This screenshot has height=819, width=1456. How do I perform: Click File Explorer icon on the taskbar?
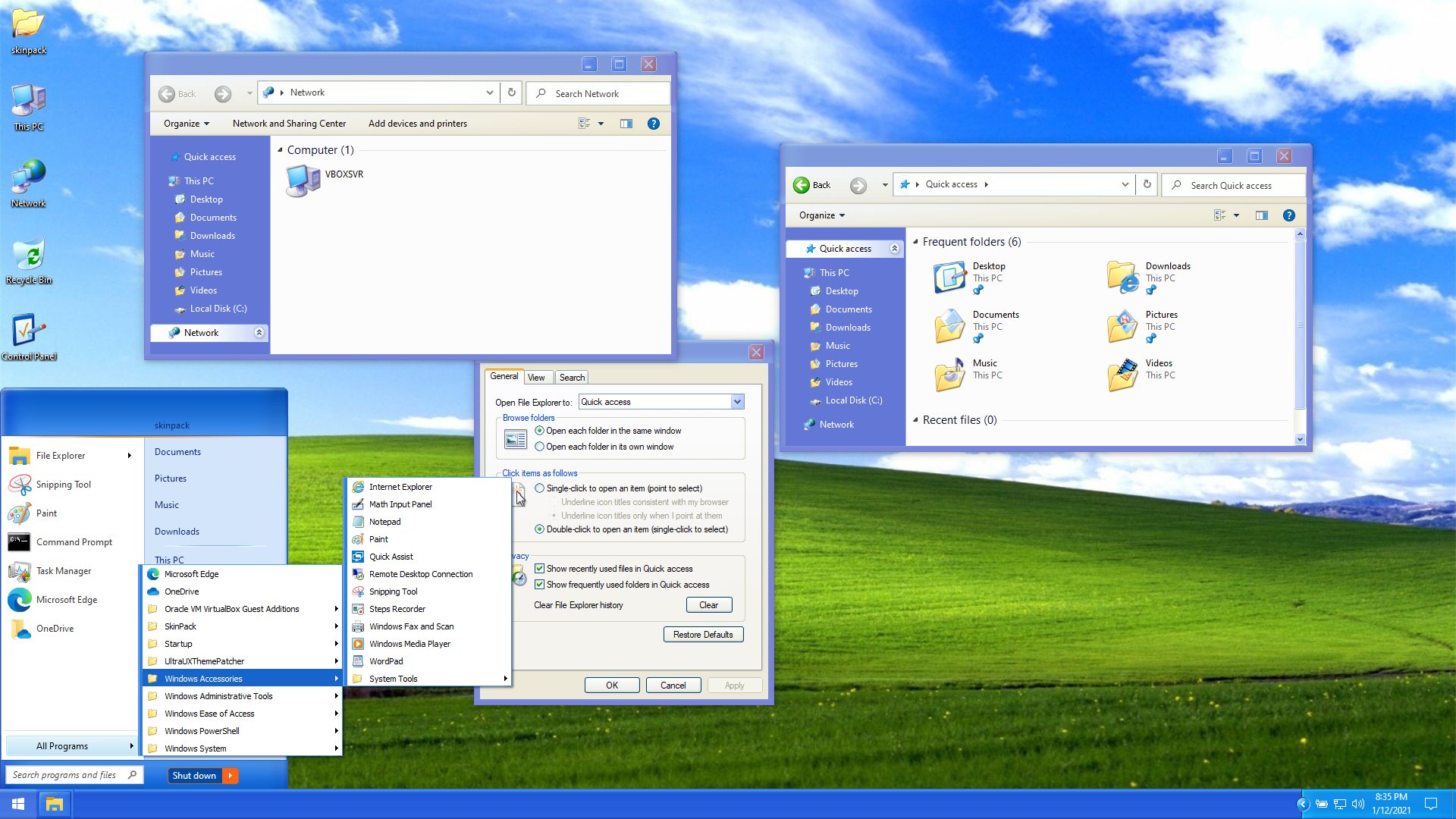click(54, 804)
